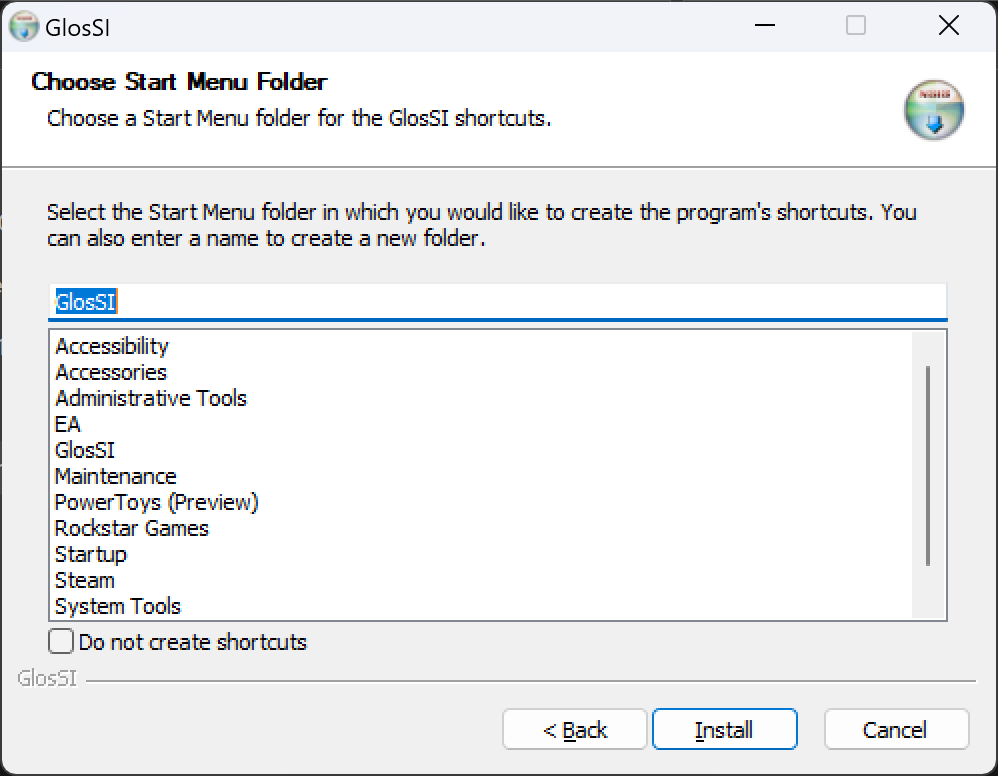Screen dimensions: 998x776
Task: Enable "Do not create shortcuts" checkbox
Action: coord(61,641)
